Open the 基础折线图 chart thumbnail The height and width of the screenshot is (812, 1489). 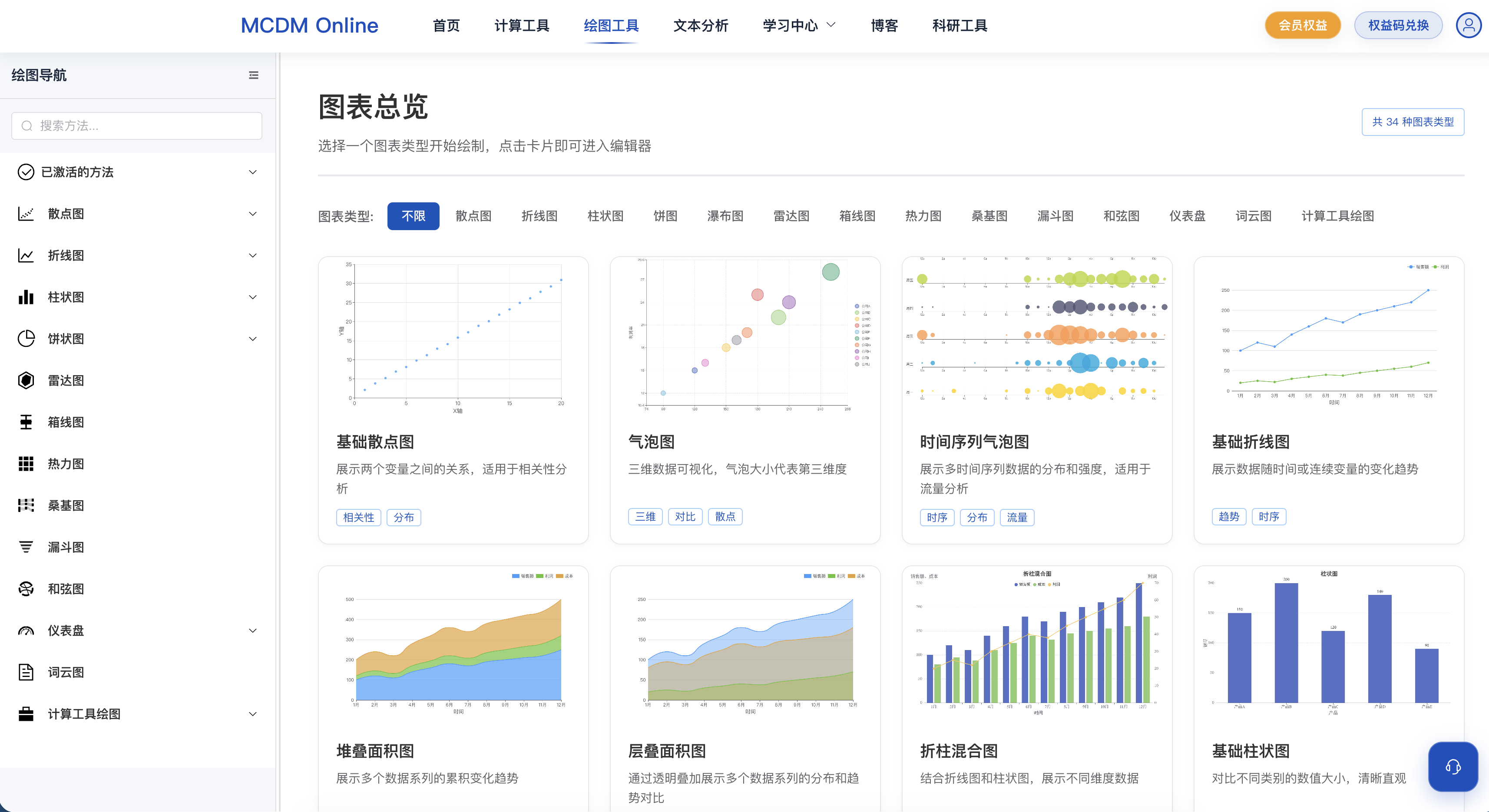click(1329, 337)
